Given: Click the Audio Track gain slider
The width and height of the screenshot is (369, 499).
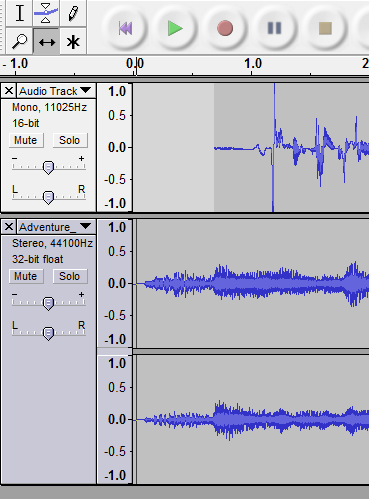Looking at the screenshot, I should tap(49, 167).
